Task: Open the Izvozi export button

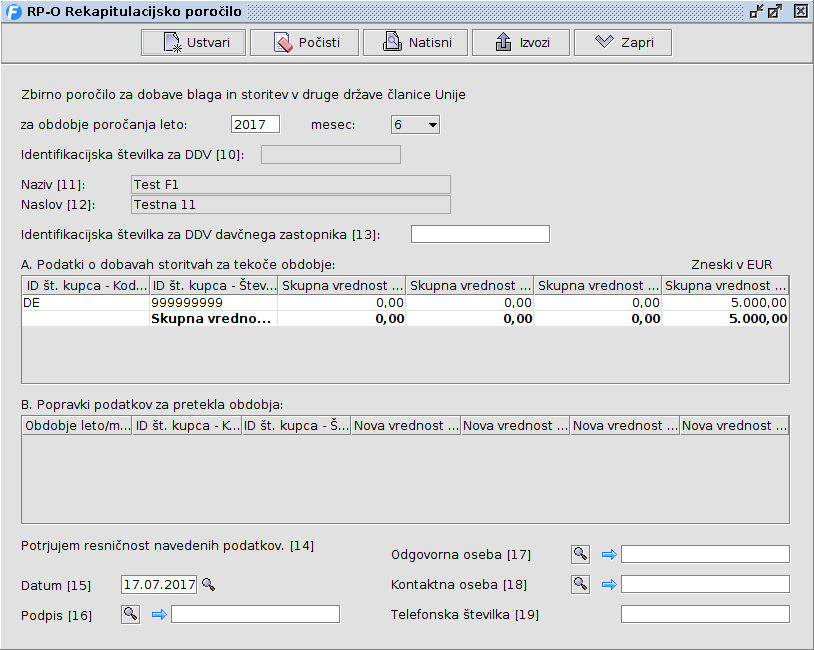Action: 520,43
